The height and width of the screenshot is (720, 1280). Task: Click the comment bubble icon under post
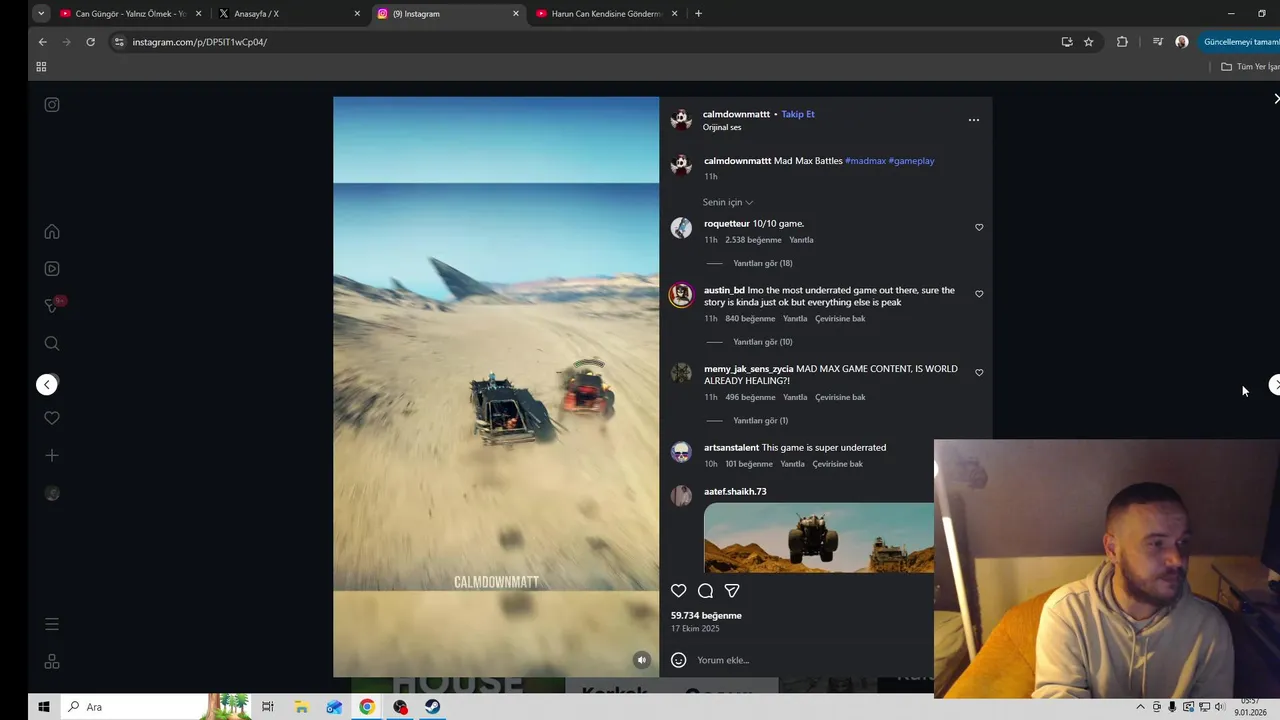[x=705, y=591]
